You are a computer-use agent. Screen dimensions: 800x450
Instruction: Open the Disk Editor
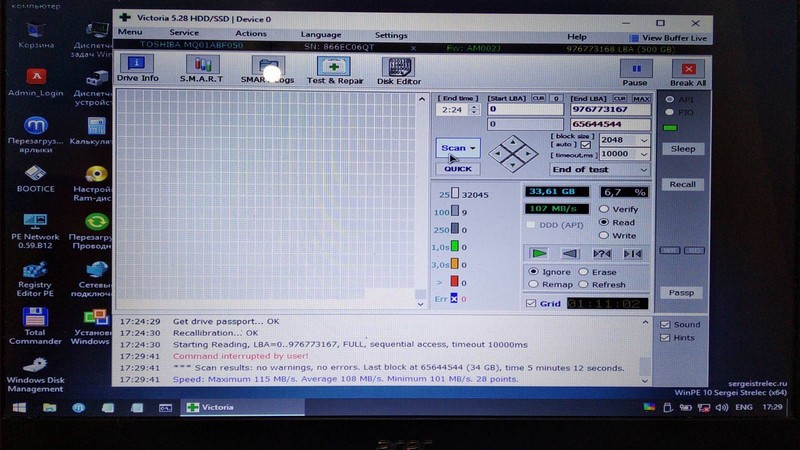(399, 68)
